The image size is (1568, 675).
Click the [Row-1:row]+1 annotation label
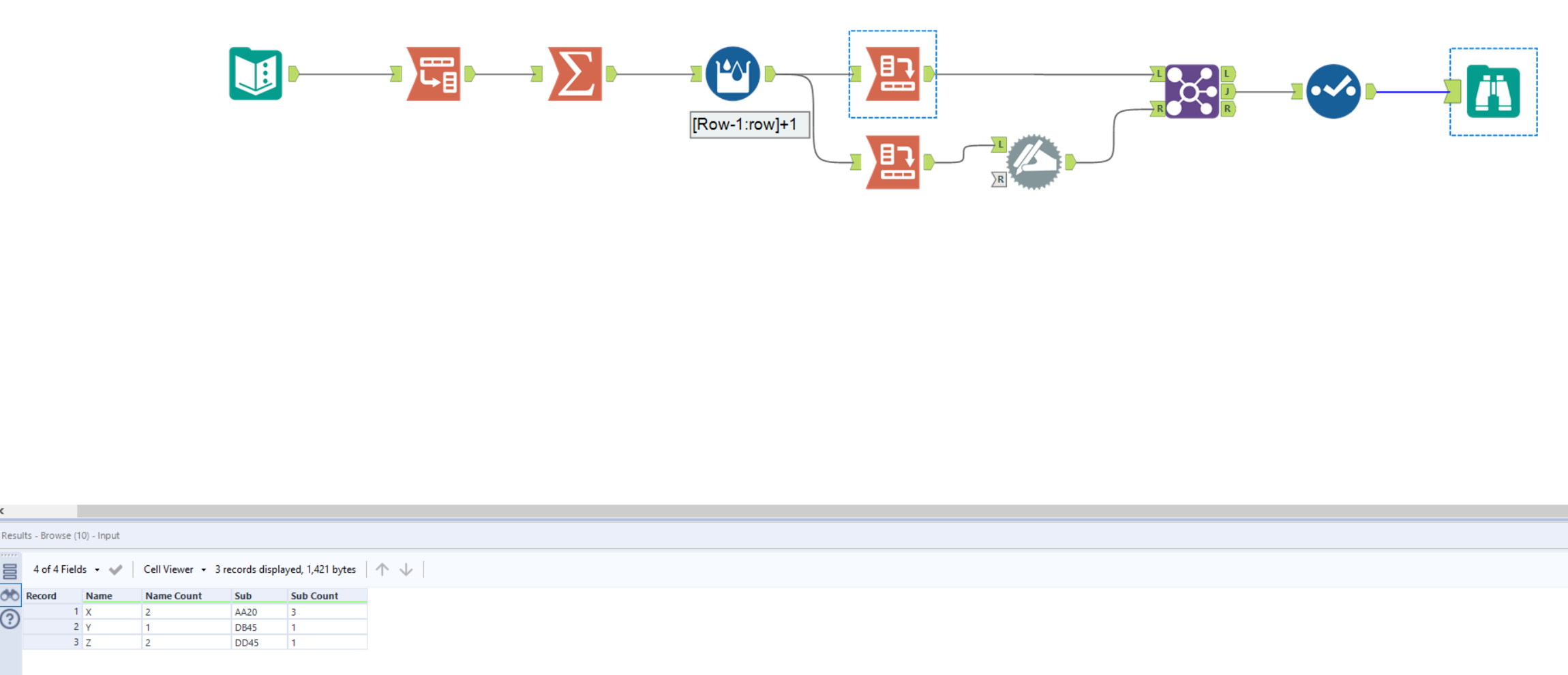(x=750, y=125)
